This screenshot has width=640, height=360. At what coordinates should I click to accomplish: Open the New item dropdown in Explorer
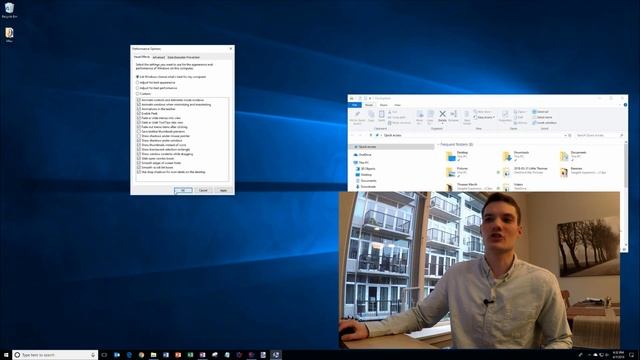tap(483, 111)
